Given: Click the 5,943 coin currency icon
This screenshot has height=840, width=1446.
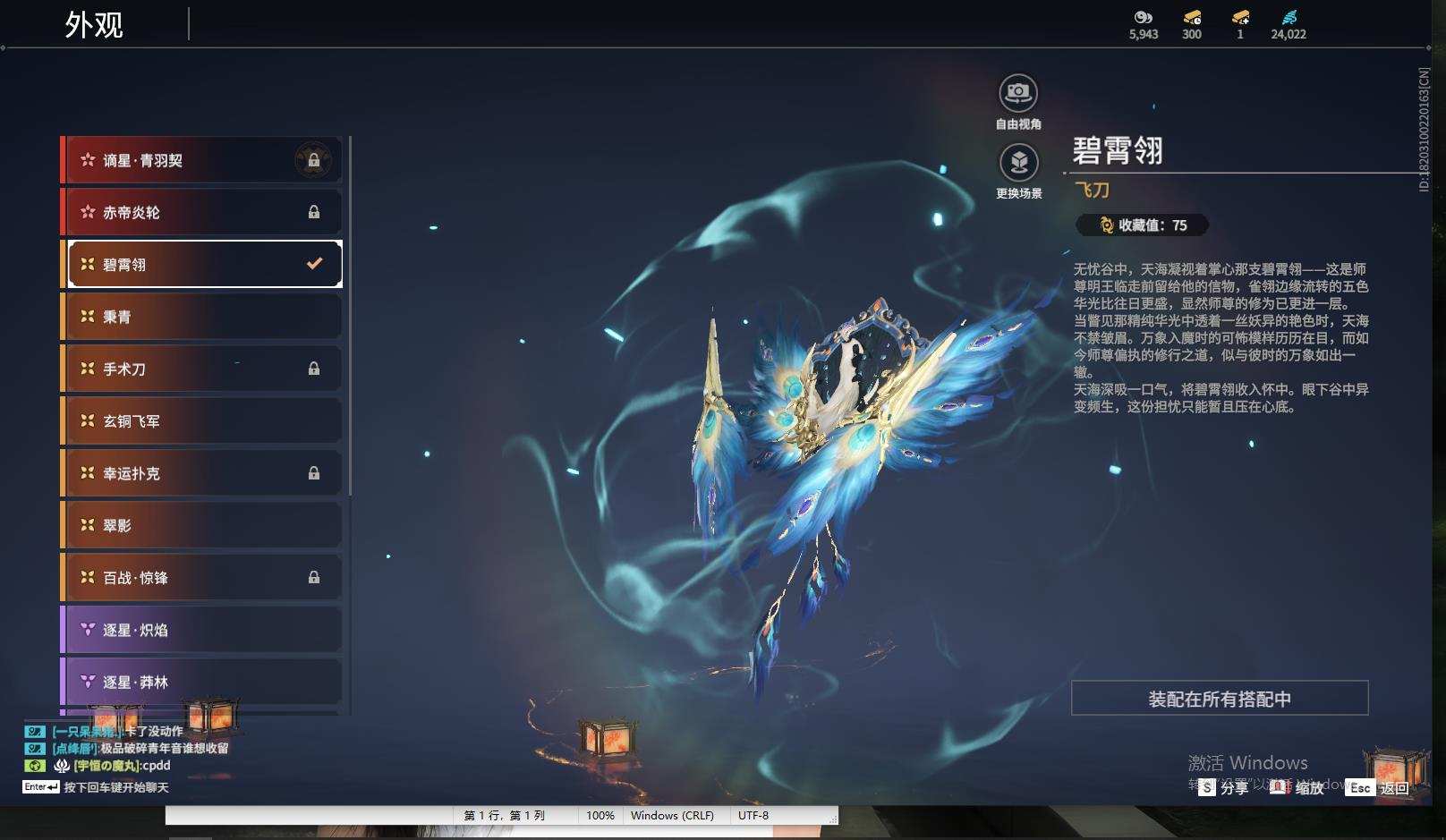Looking at the screenshot, I should 1143,17.
